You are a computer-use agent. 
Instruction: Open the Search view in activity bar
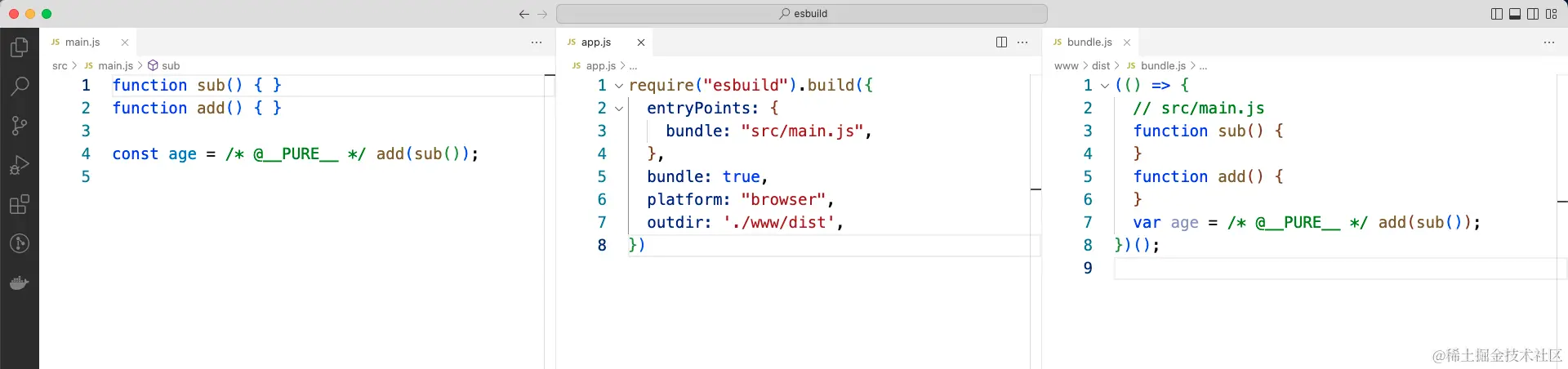pyautogui.click(x=20, y=86)
